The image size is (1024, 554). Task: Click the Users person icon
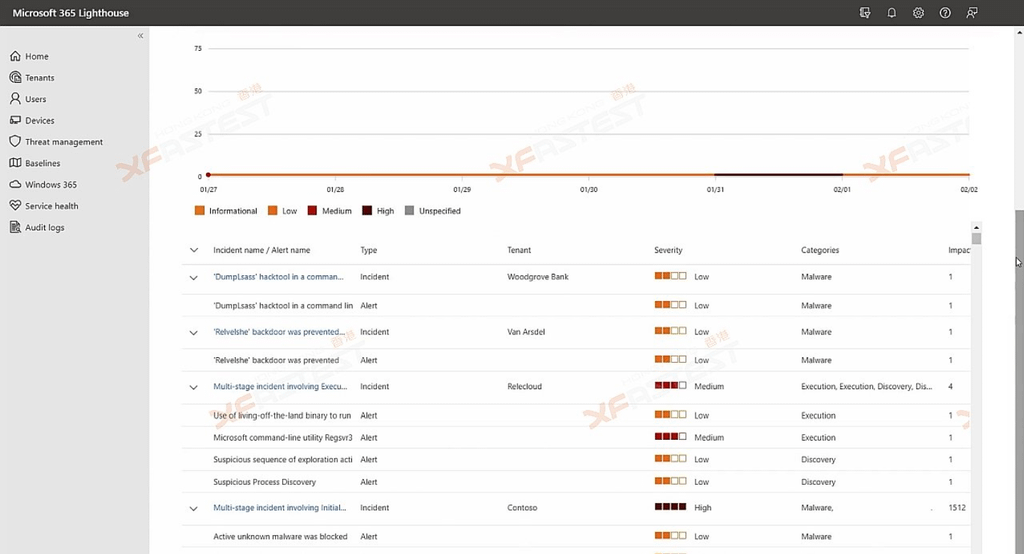coord(15,99)
